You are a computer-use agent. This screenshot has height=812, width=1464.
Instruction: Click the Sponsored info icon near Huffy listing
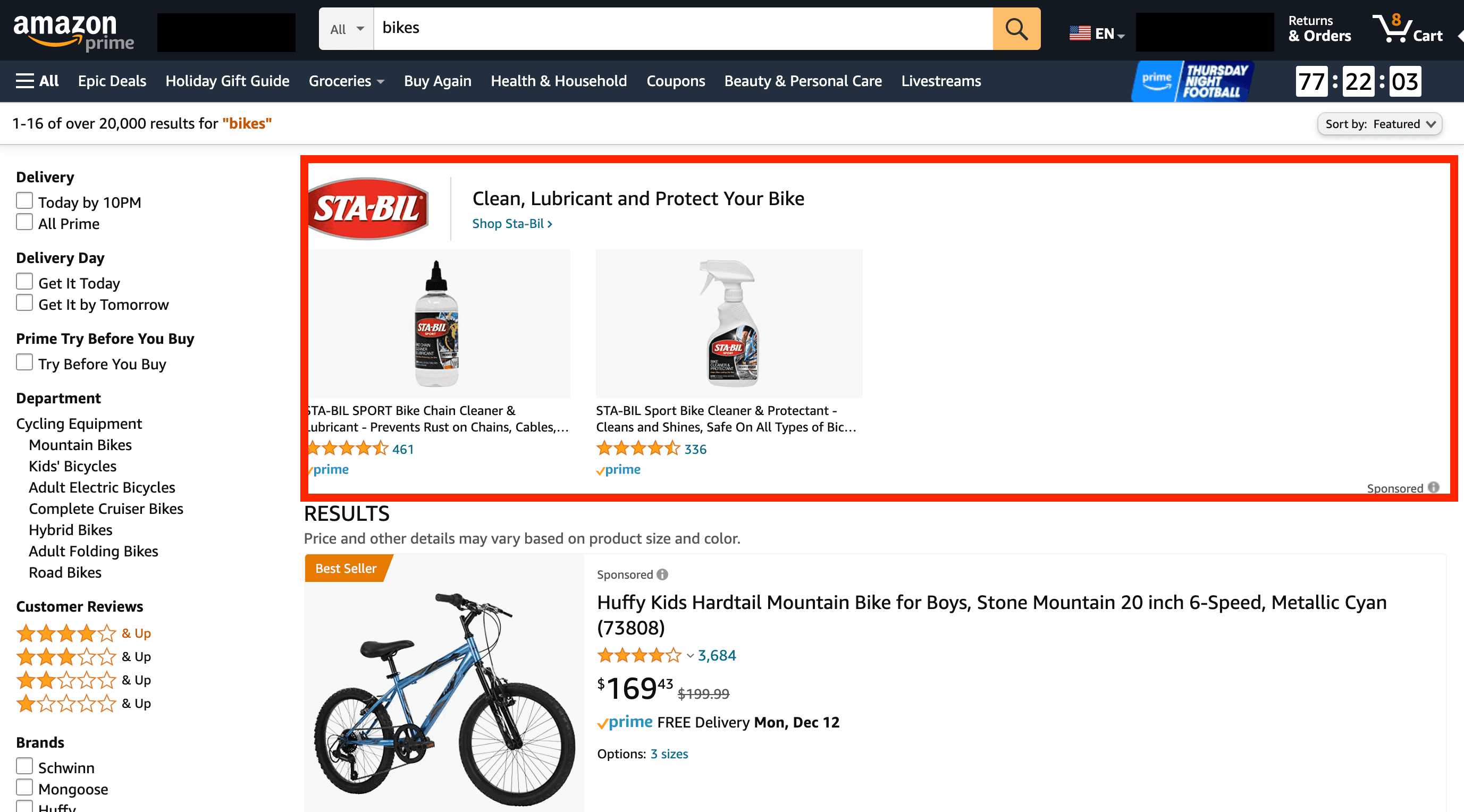[661, 575]
